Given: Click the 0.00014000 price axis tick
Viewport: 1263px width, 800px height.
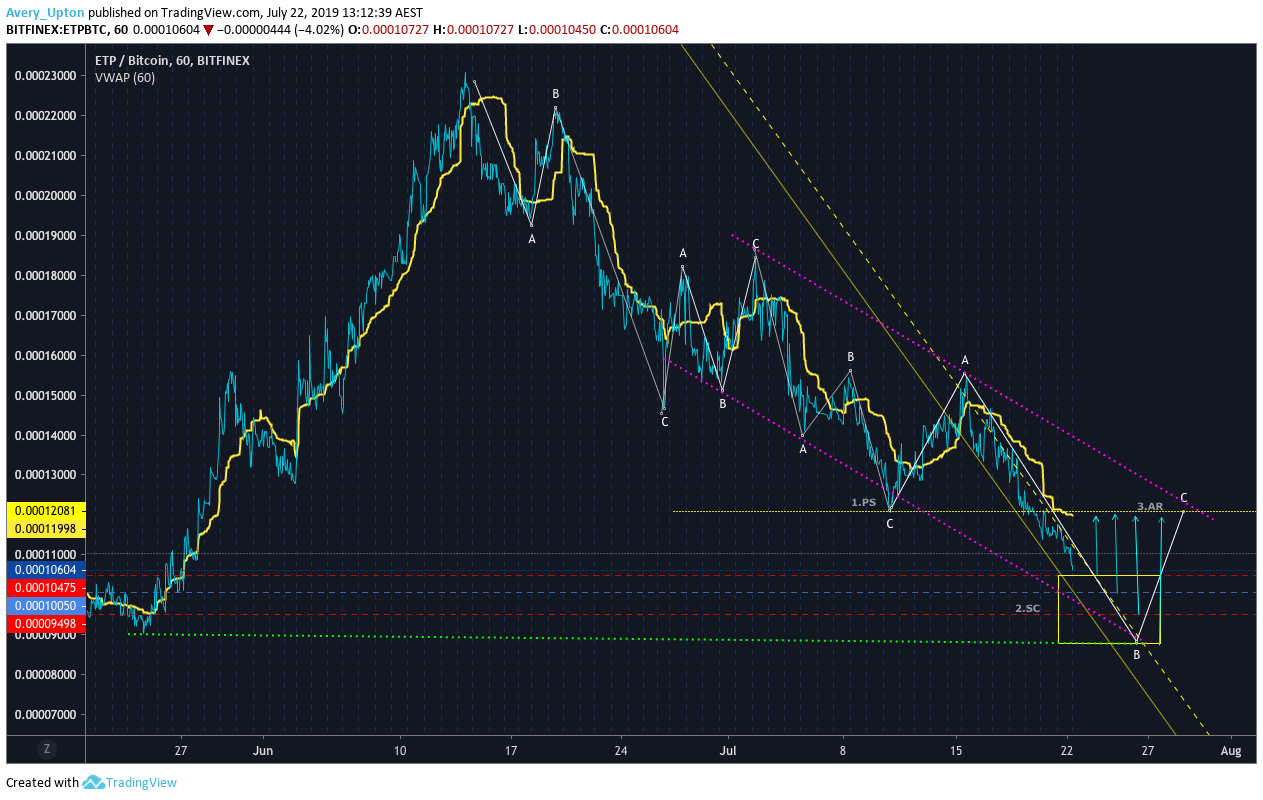Looking at the screenshot, I should [x=46, y=436].
